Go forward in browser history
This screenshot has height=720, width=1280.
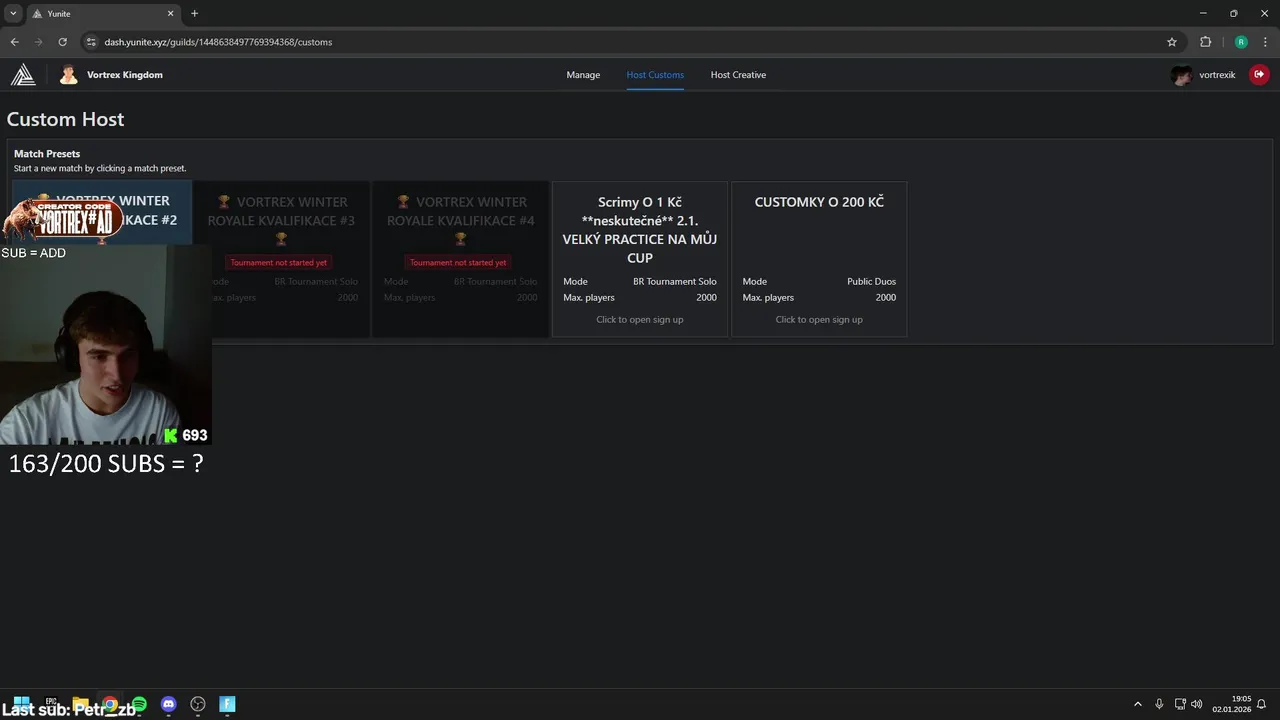[38, 42]
